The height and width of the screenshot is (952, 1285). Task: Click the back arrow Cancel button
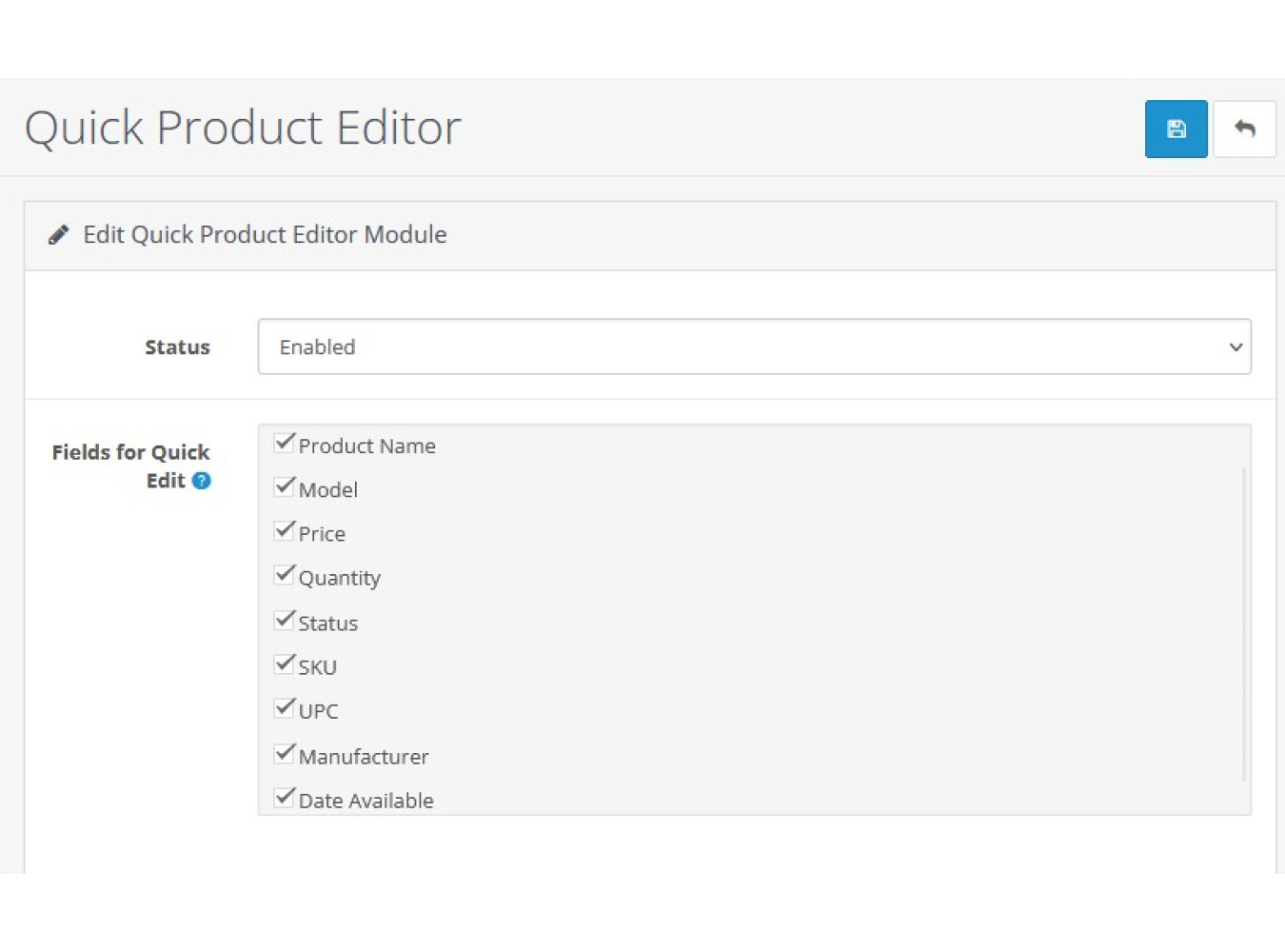(x=1244, y=129)
